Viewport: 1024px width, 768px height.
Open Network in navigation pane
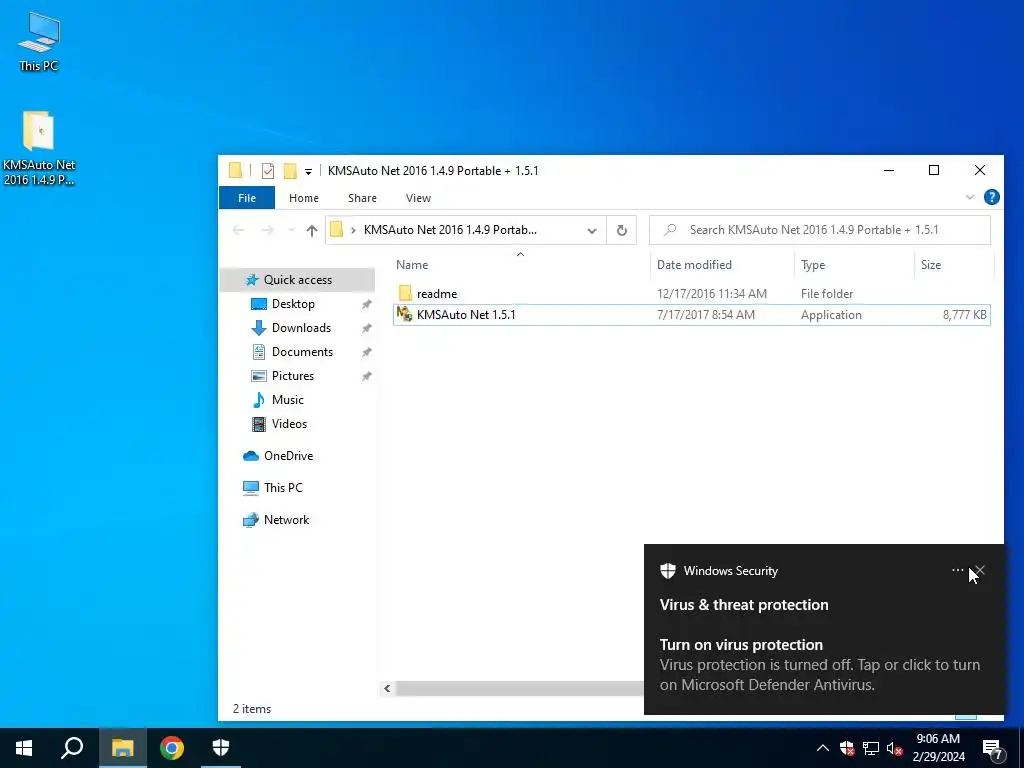[x=286, y=520]
